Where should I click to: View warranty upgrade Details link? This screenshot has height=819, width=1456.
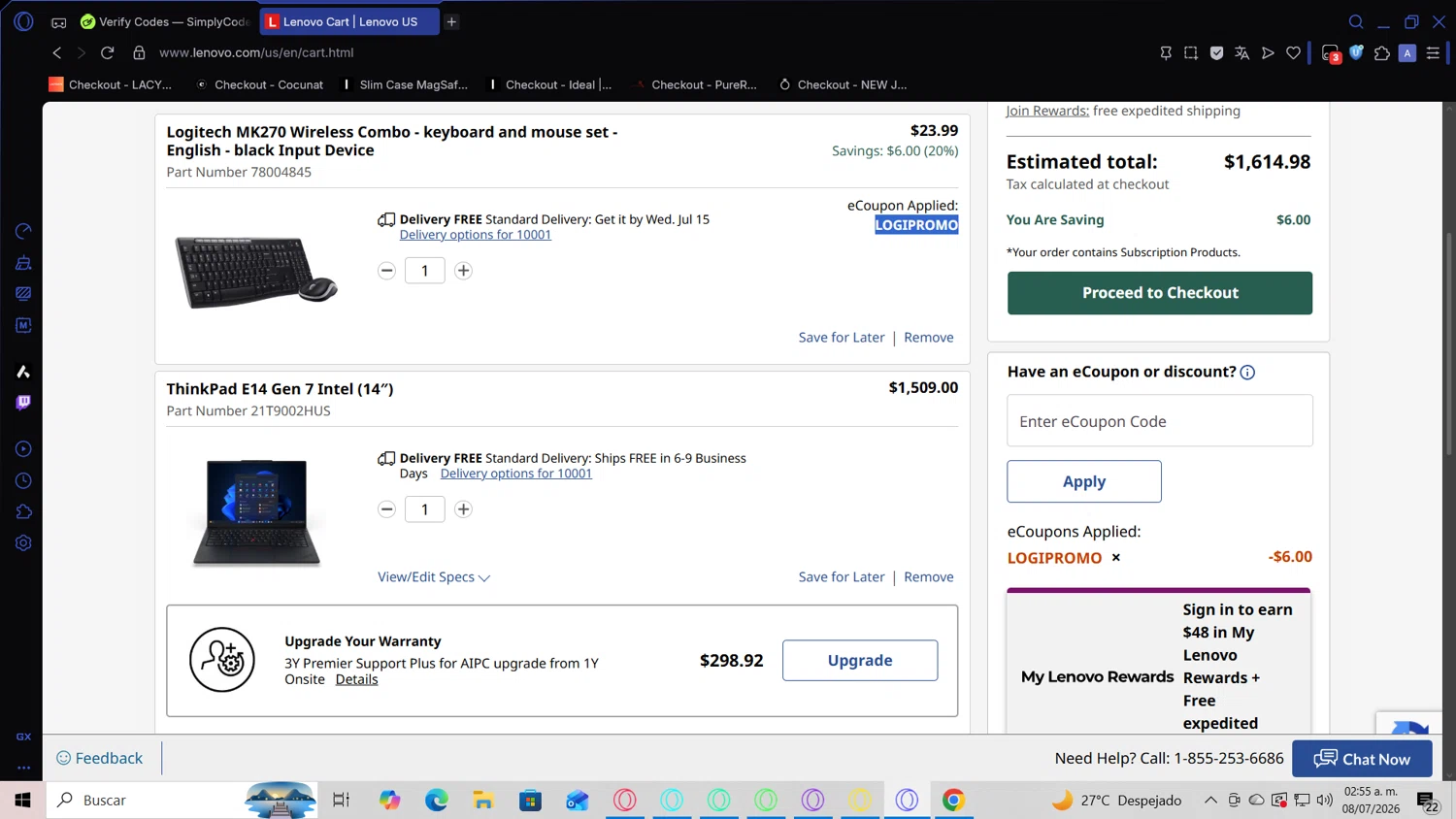(356, 679)
